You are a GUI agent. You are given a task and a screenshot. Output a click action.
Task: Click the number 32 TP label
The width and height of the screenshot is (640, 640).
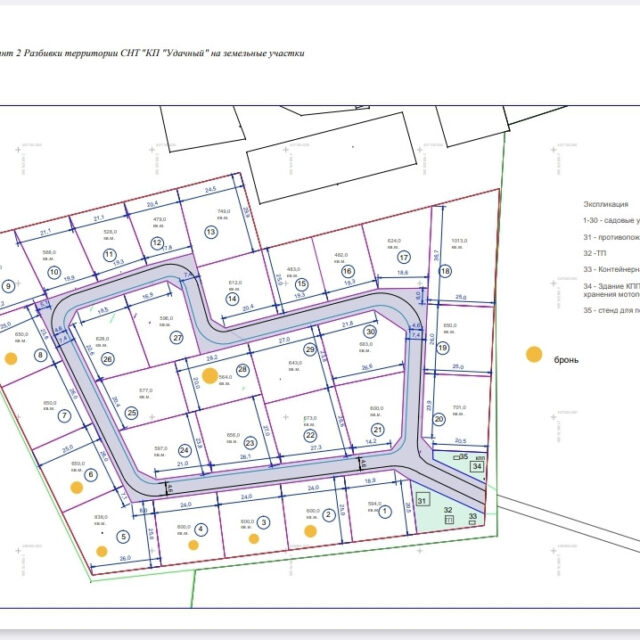point(448,510)
